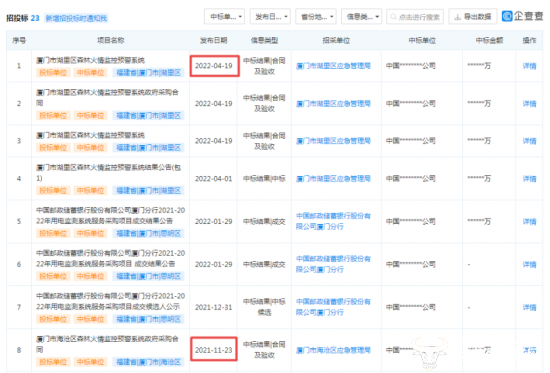Viewport: 550px width, 373px height.
Task: Open 详情 for row 5
Action: pyautogui.click(x=529, y=221)
